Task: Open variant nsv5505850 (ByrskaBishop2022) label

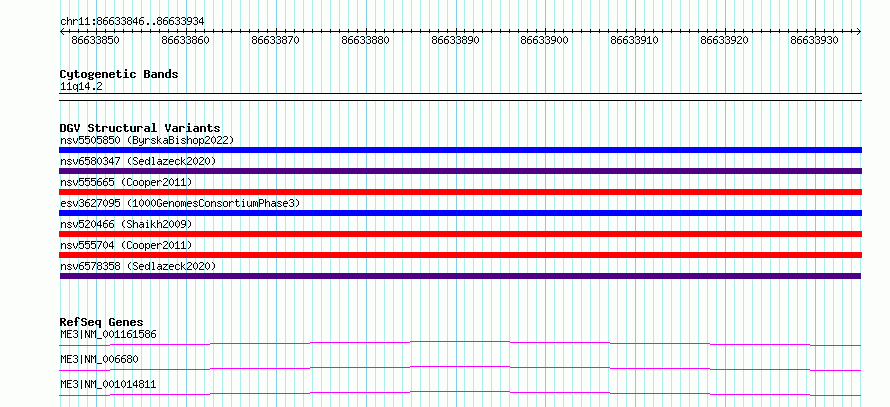Action: click(146, 140)
